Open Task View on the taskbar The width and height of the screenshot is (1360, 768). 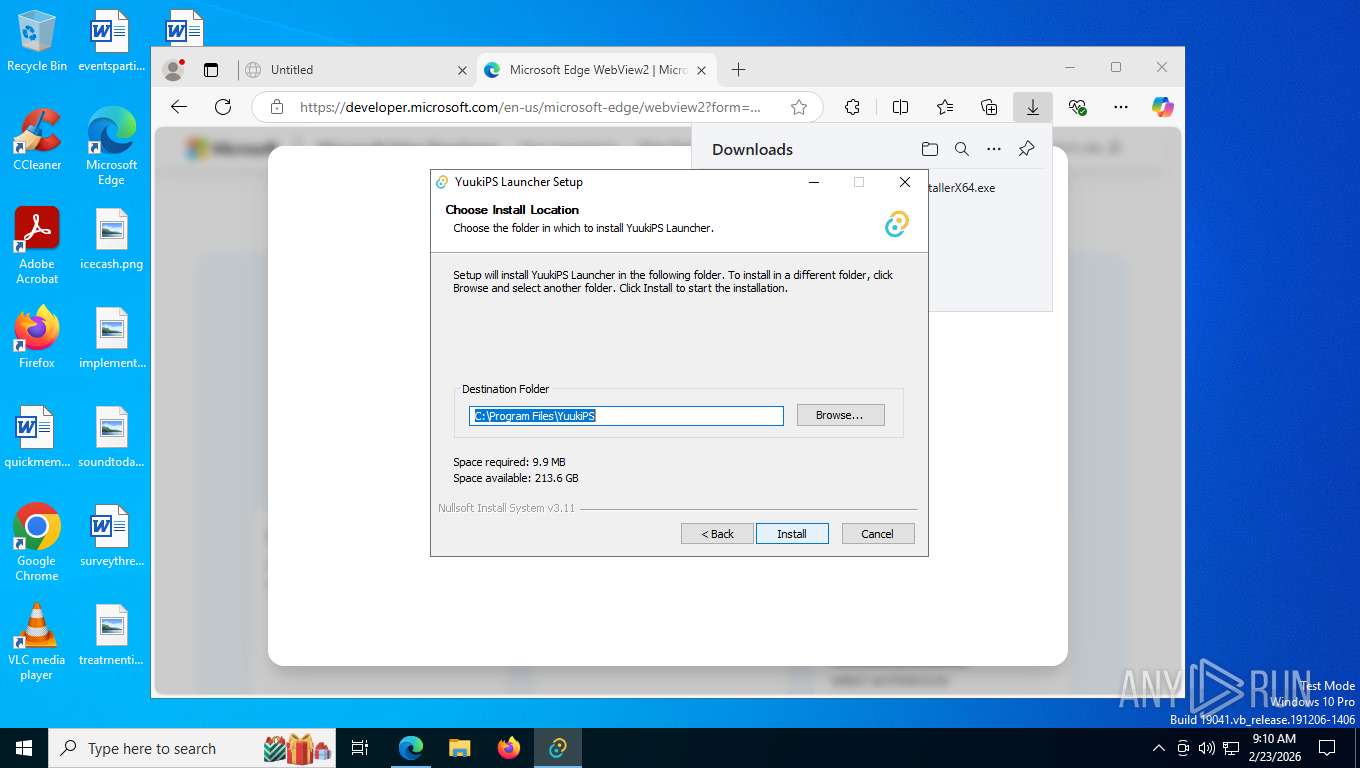point(361,748)
